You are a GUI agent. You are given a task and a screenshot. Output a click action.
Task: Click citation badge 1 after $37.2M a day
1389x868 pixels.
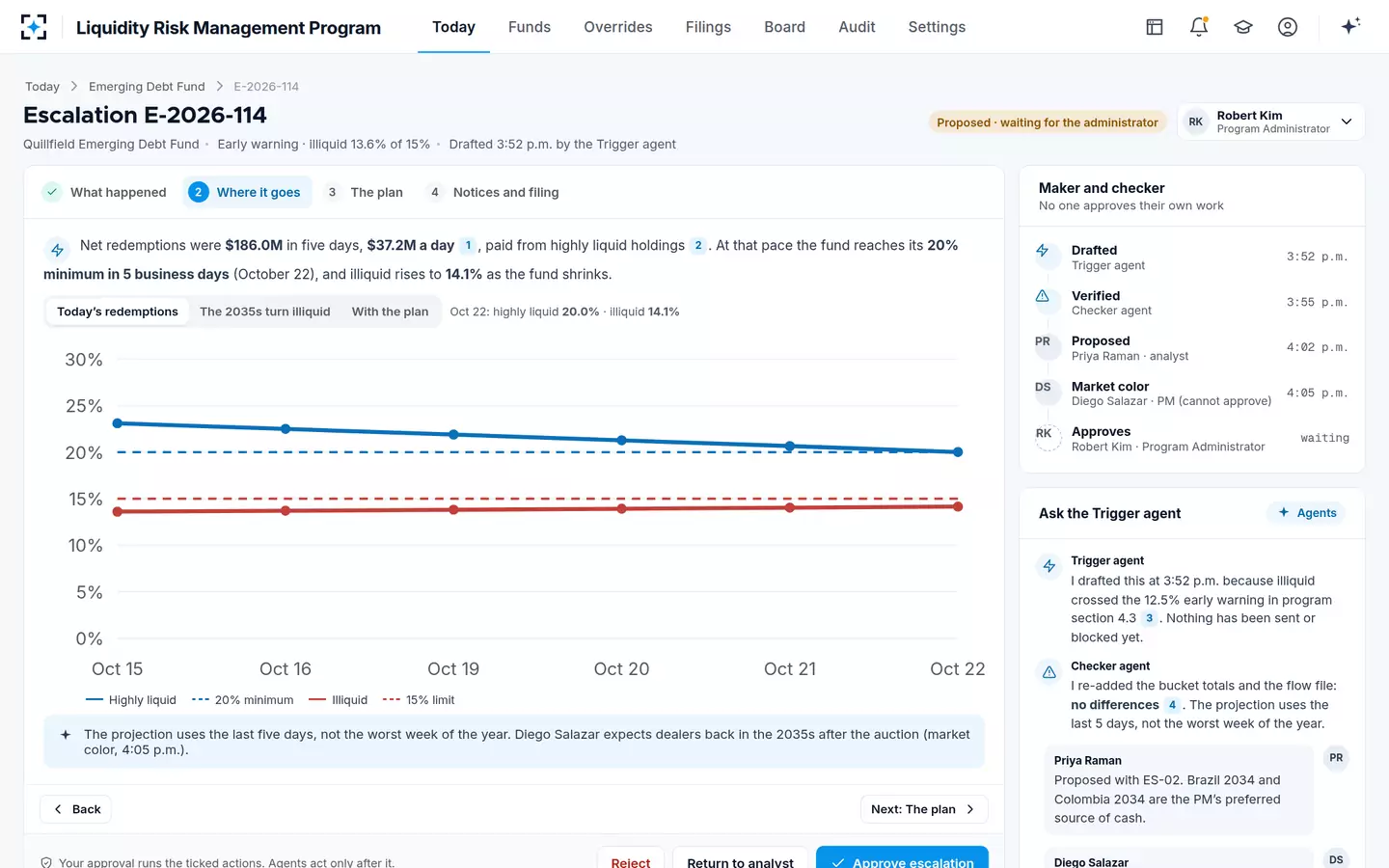pos(468,246)
